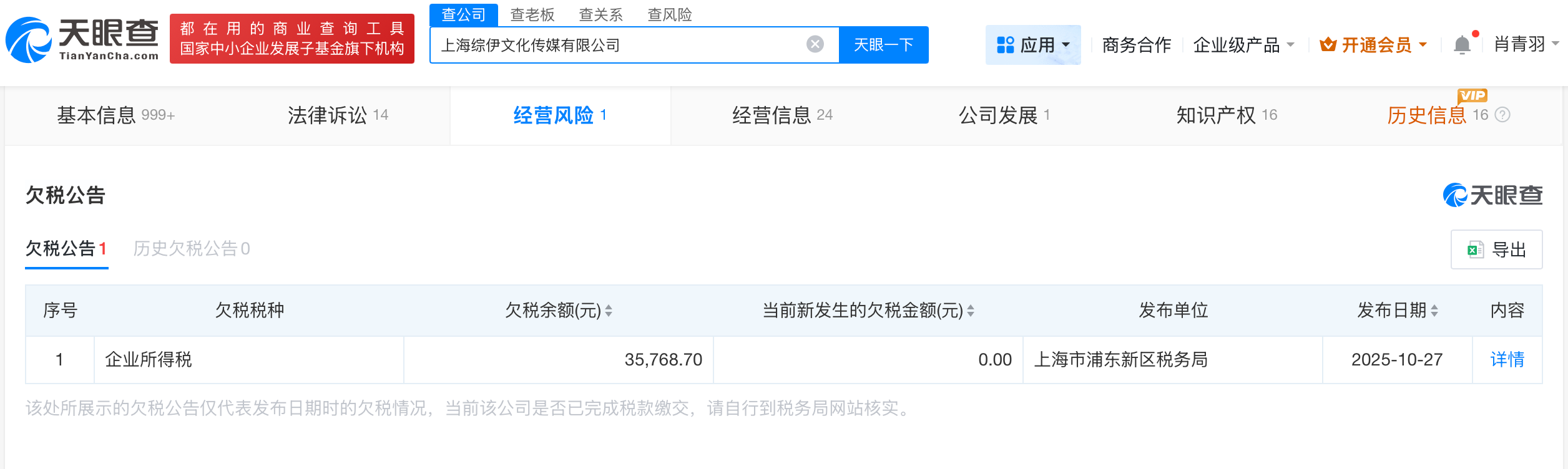The height and width of the screenshot is (469, 1568).
Task: Open 详情 link for 企业所得税 row
Action: 1507,360
